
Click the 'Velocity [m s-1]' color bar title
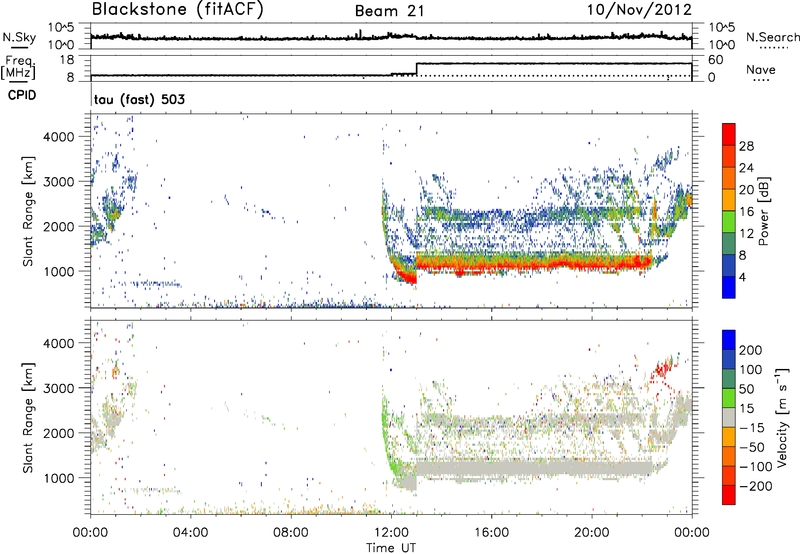(x=782, y=417)
